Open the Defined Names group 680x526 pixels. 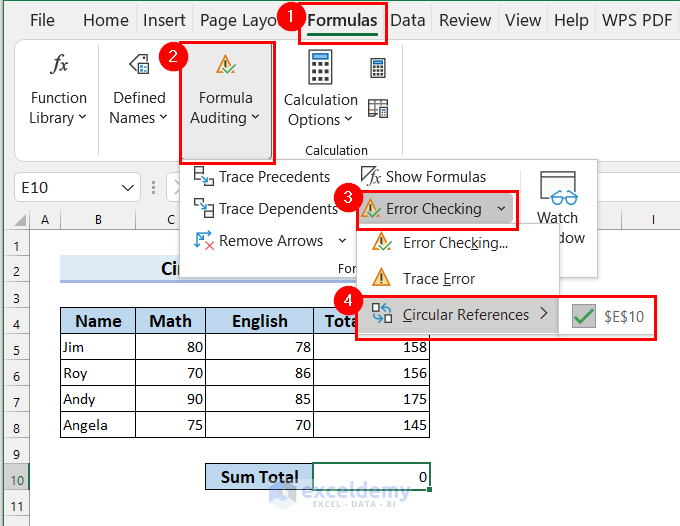click(x=139, y=90)
